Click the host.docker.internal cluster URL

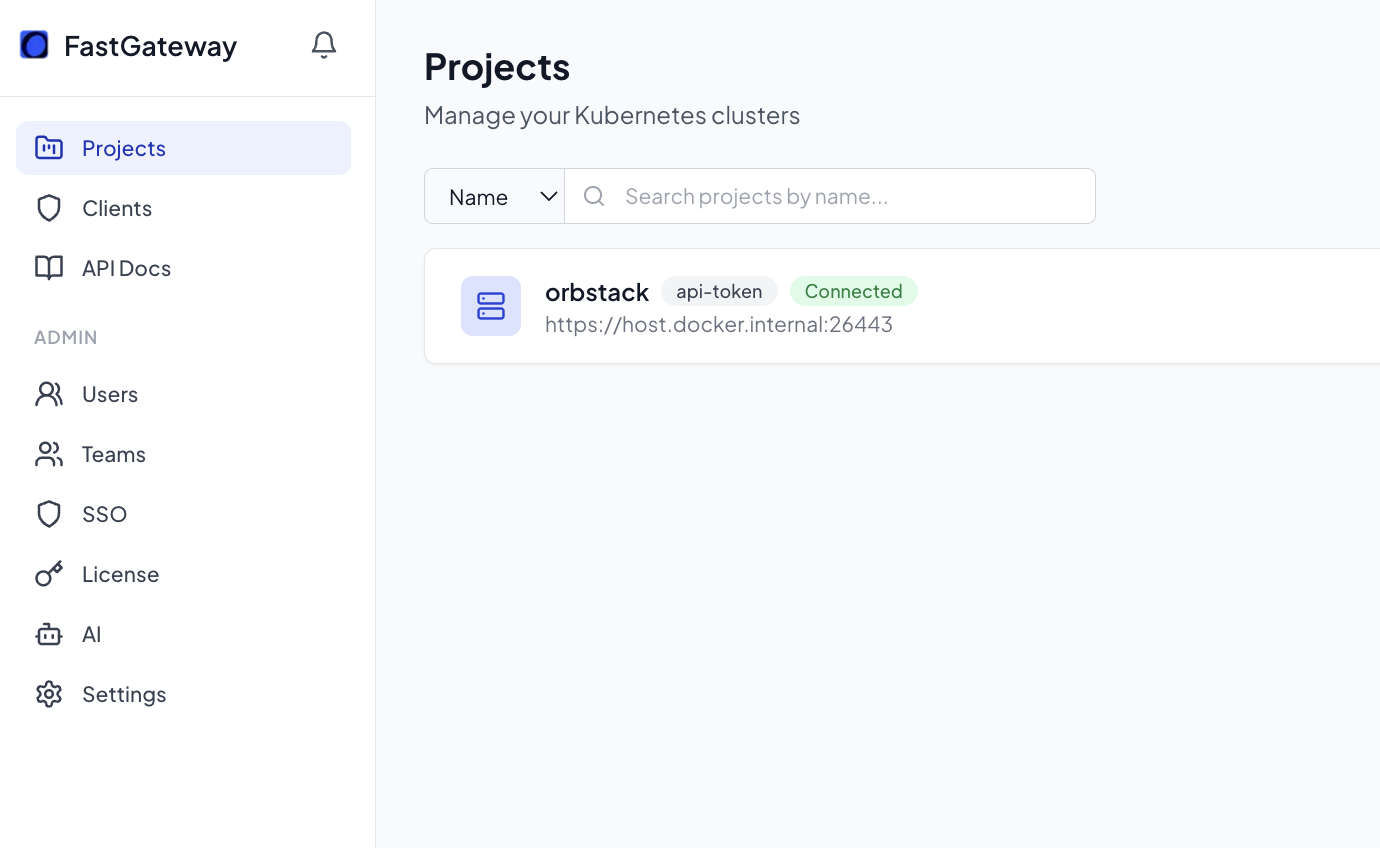719,324
